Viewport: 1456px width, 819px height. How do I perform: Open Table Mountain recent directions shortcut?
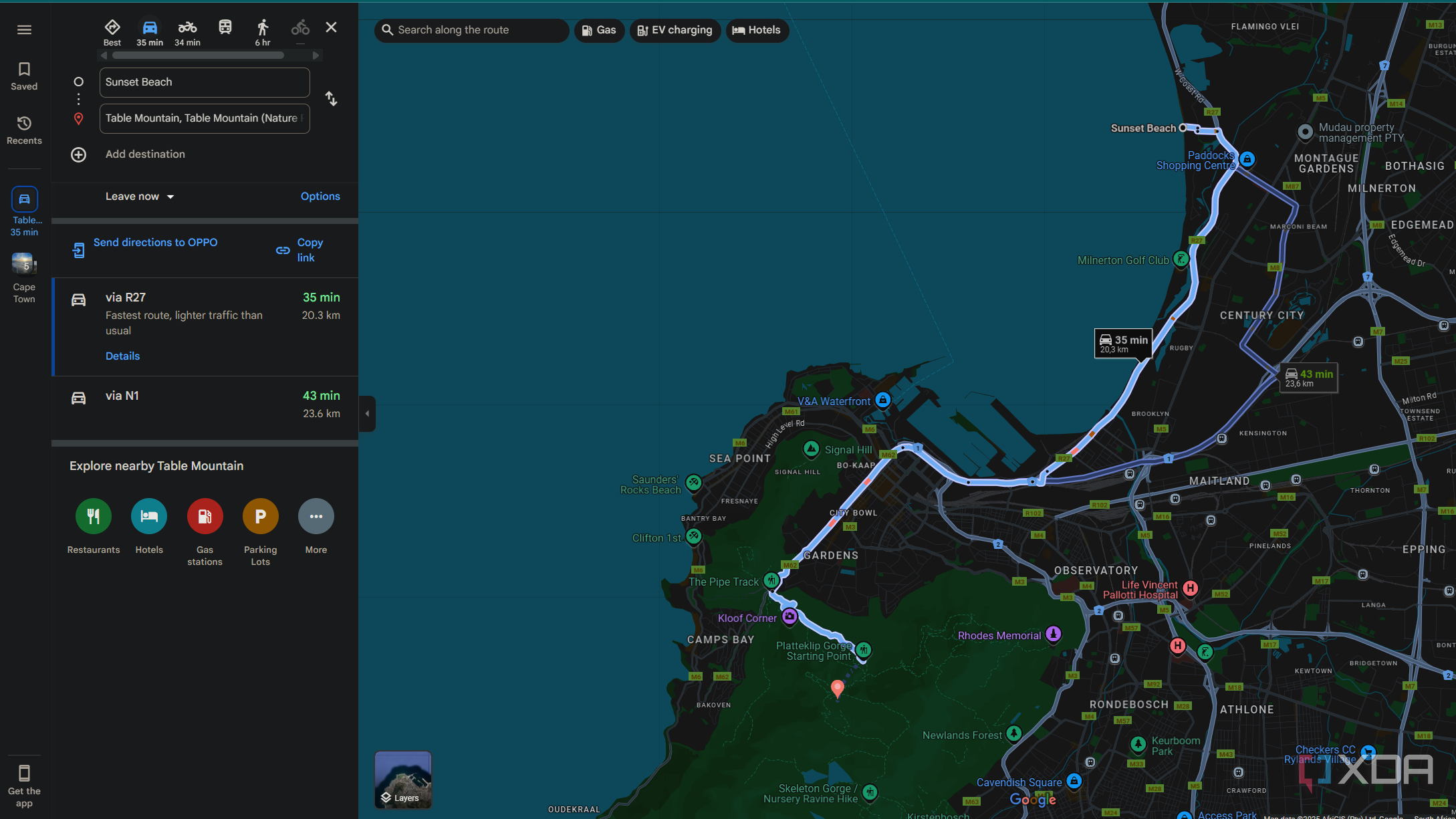(24, 212)
